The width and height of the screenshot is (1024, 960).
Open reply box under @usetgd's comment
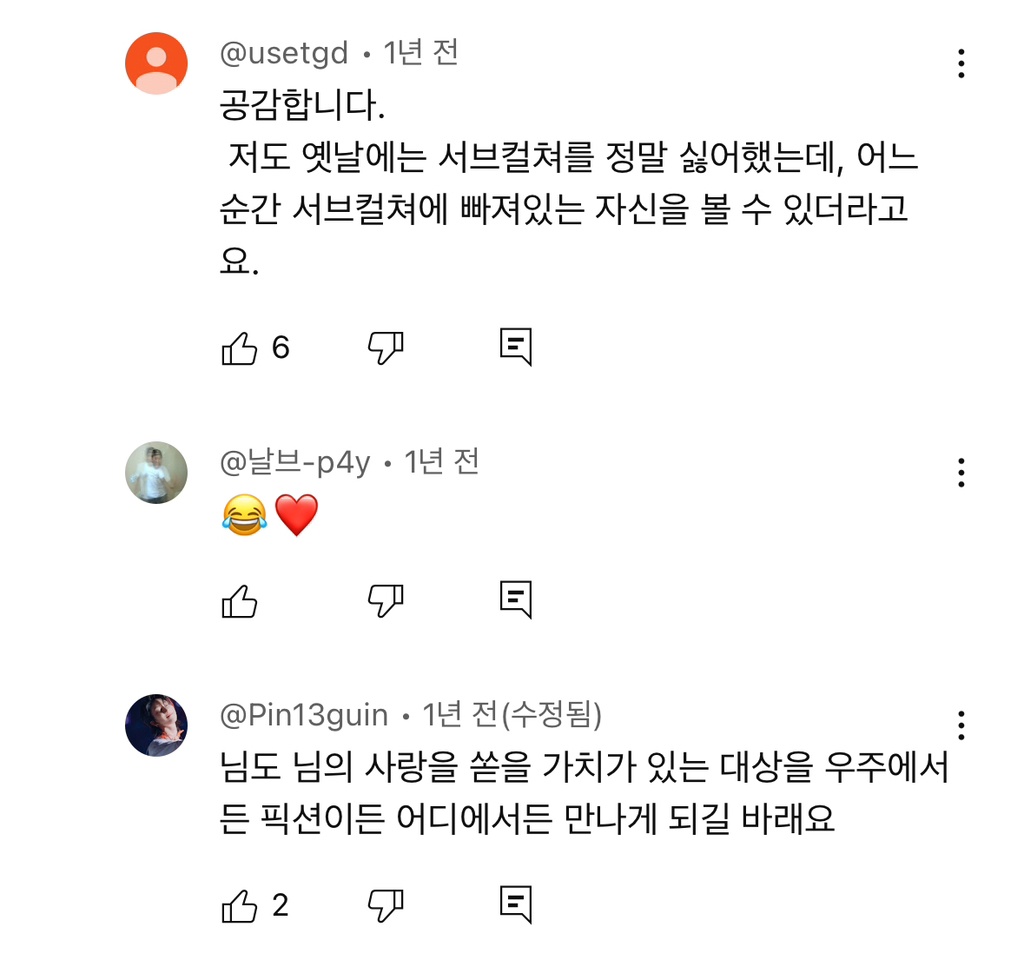(x=517, y=346)
